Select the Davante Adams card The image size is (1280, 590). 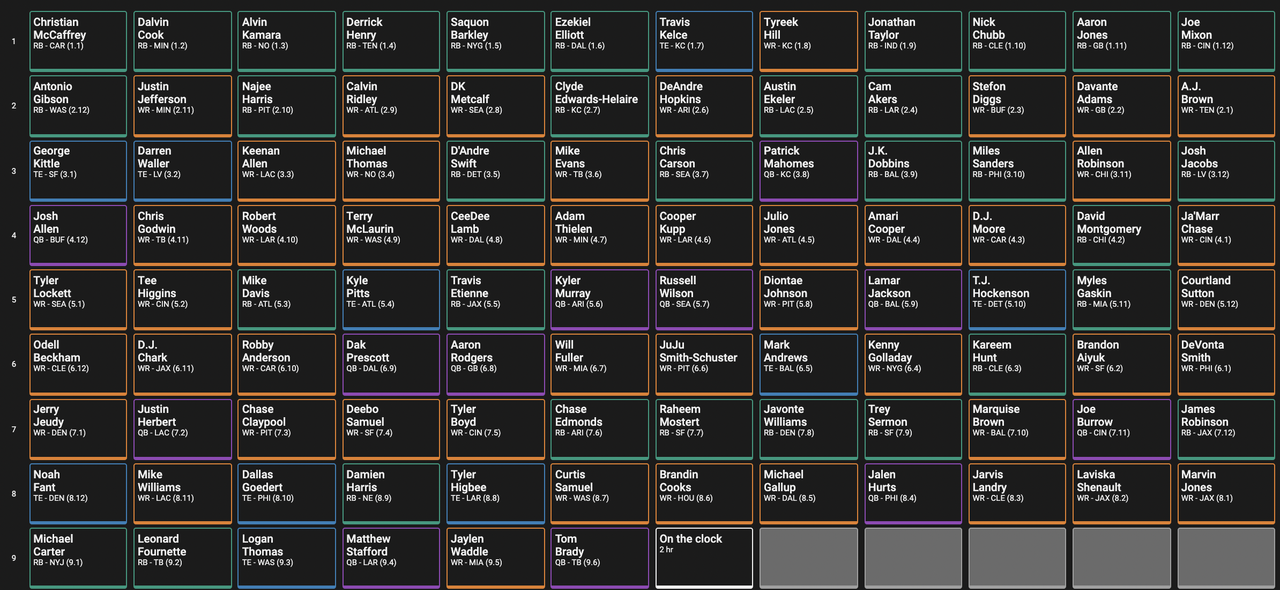coord(1121,106)
